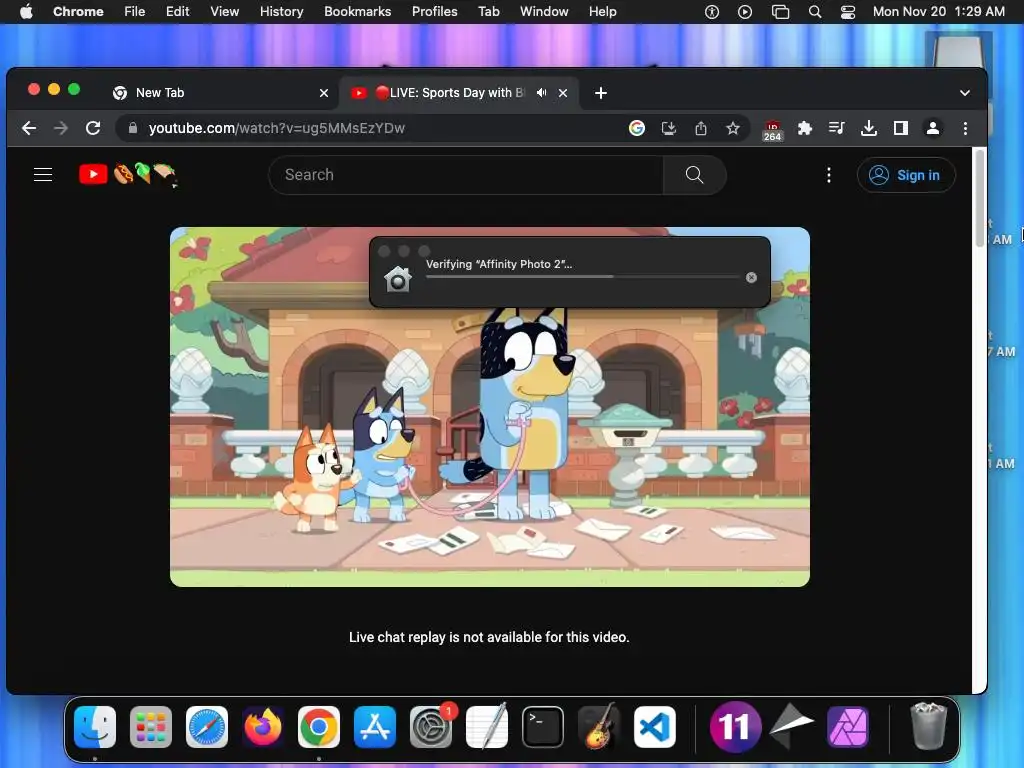This screenshot has width=1024, height=768.
Task: Click the Chrome profile avatar icon
Action: pyautogui.click(x=933, y=128)
